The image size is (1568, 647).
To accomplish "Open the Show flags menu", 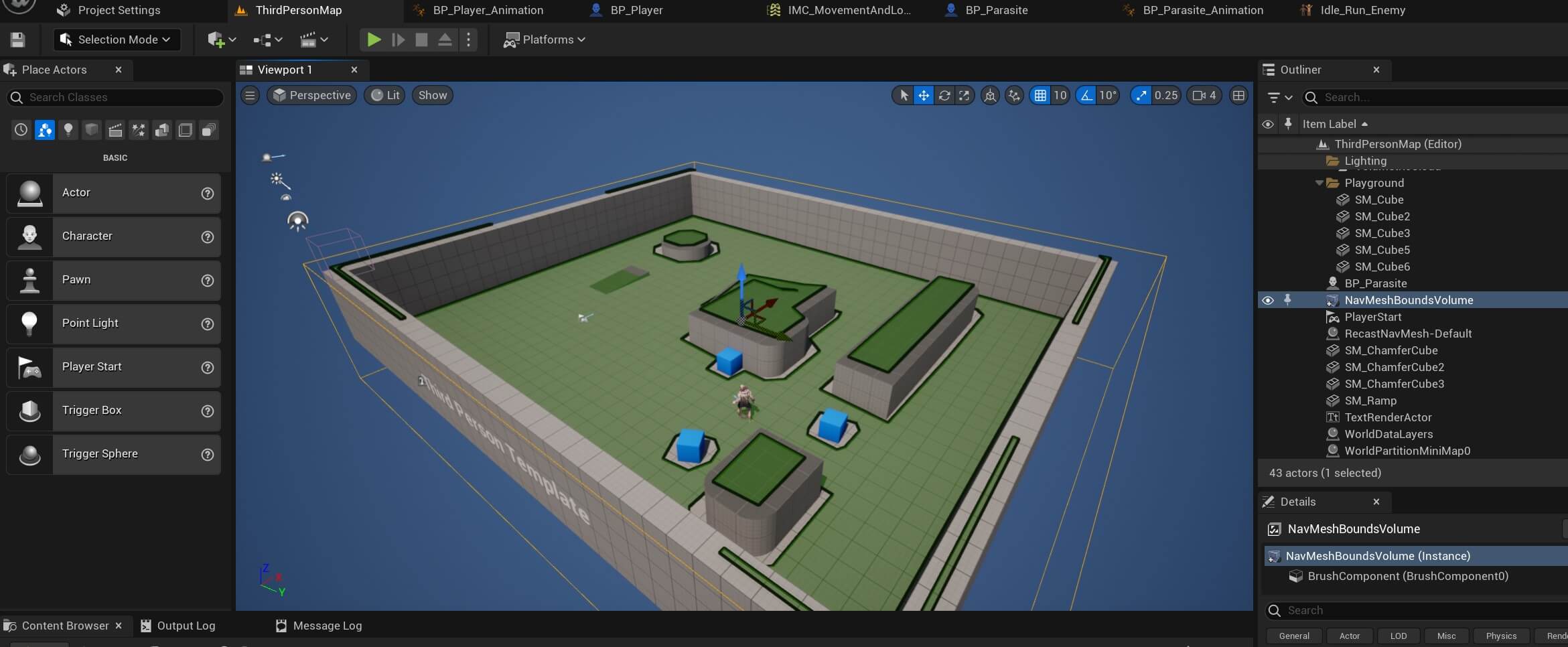I will click(x=433, y=95).
